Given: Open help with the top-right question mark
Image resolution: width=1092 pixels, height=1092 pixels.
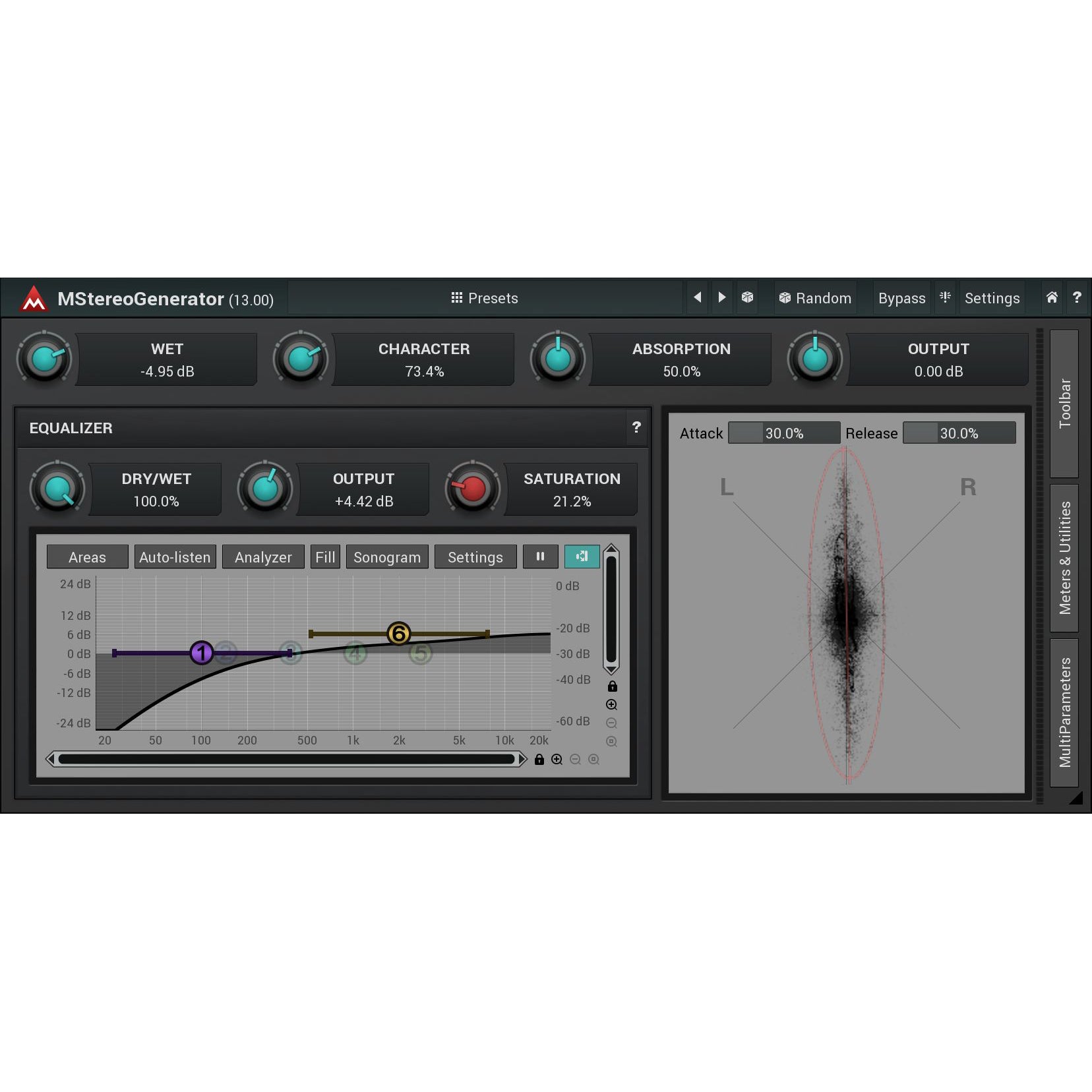Looking at the screenshot, I should (x=1077, y=297).
